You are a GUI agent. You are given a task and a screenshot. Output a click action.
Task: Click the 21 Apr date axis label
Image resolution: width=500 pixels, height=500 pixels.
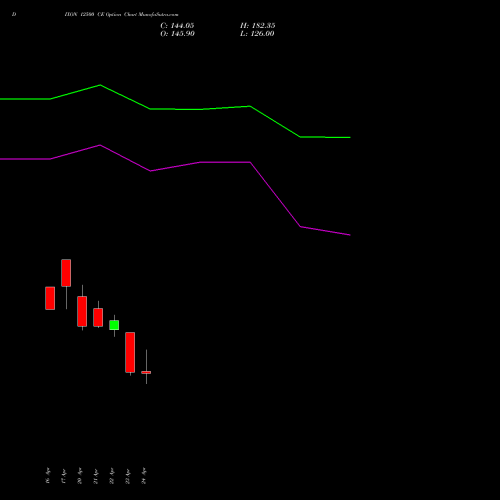coord(96,476)
